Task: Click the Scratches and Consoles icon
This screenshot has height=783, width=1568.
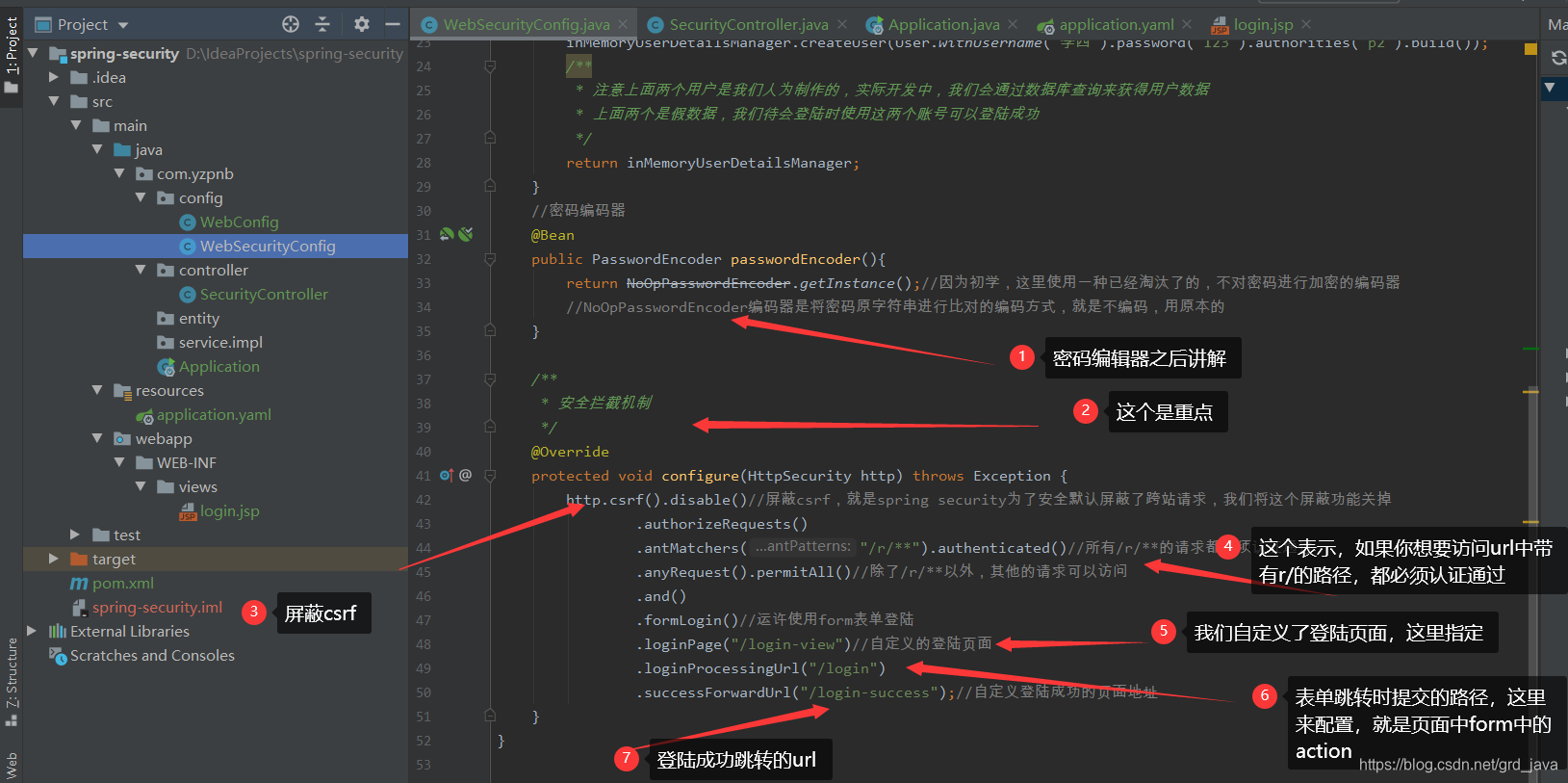Action: [x=58, y=655]
